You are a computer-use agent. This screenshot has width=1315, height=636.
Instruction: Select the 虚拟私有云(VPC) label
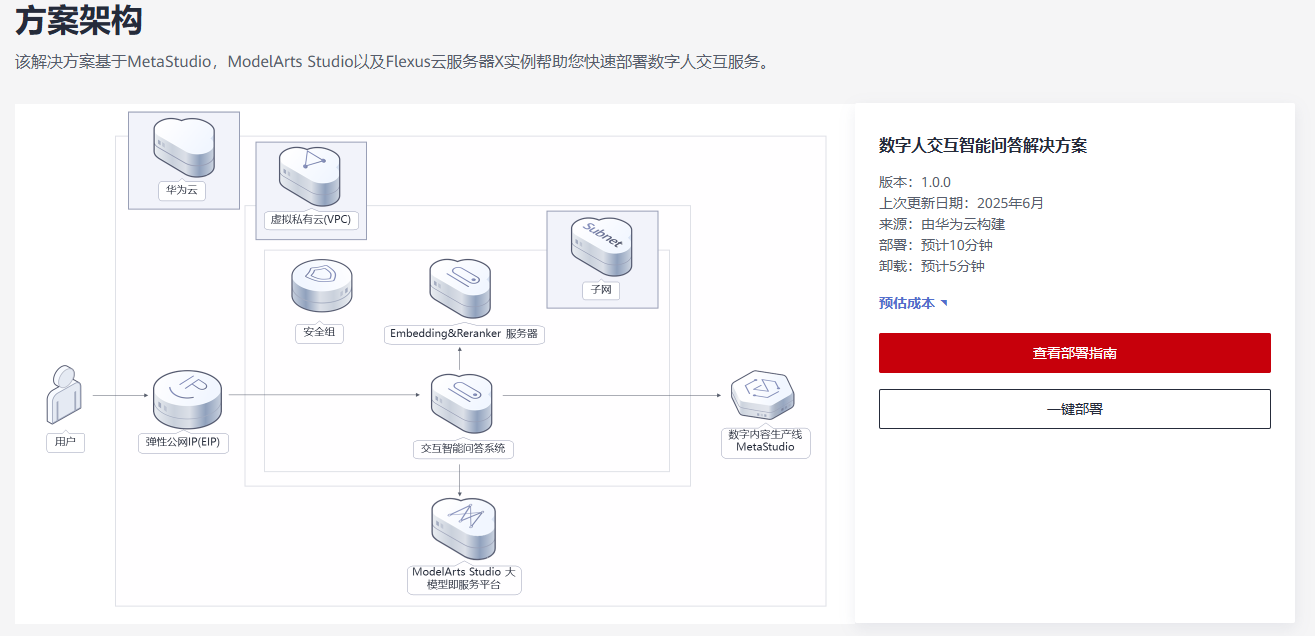(x=311, y=219)
